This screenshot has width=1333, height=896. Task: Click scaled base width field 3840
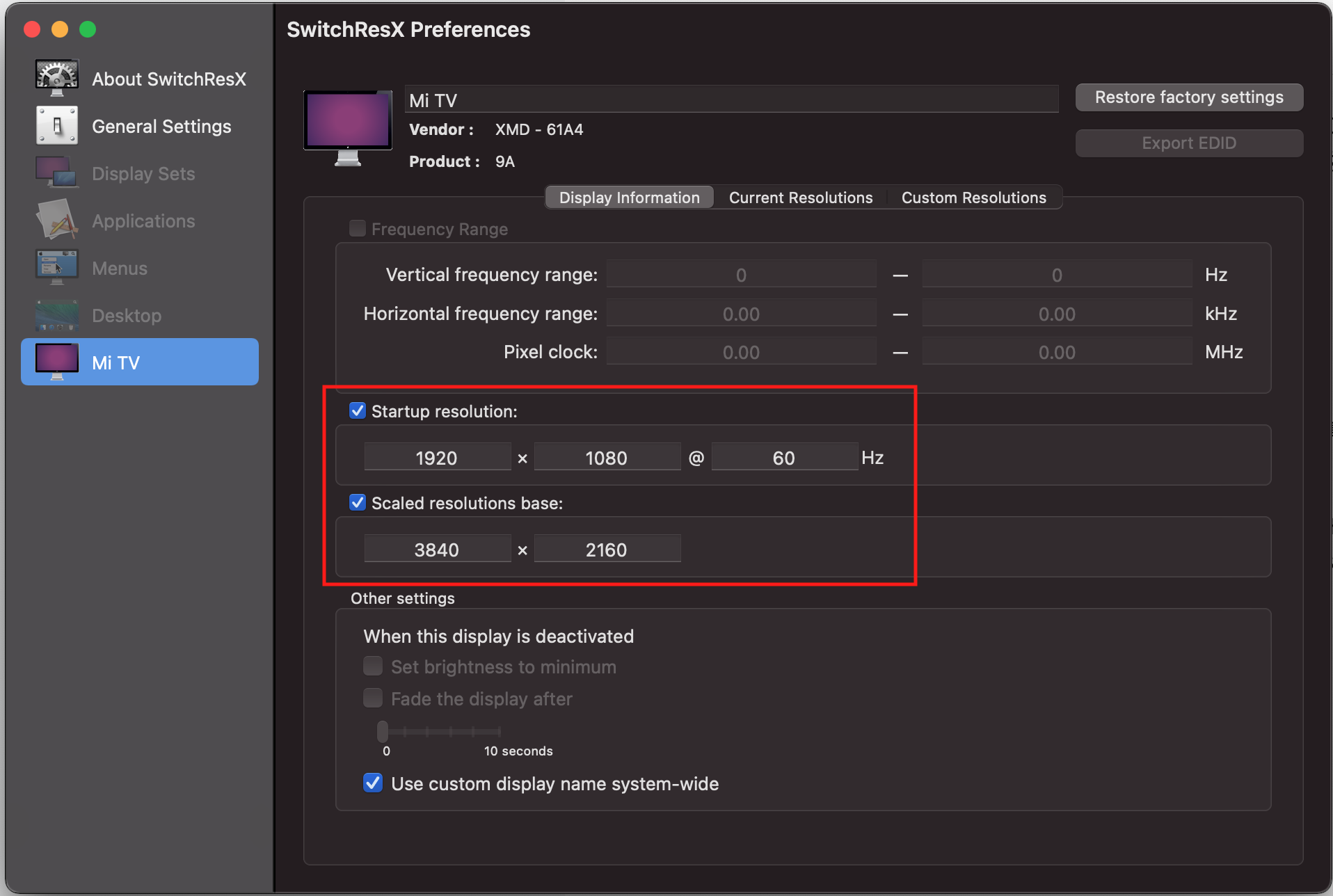point(437,549)
